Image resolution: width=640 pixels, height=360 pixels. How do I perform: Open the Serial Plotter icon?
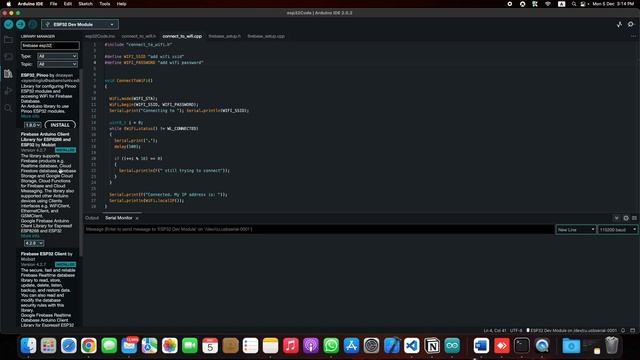(x=619, y=24)
